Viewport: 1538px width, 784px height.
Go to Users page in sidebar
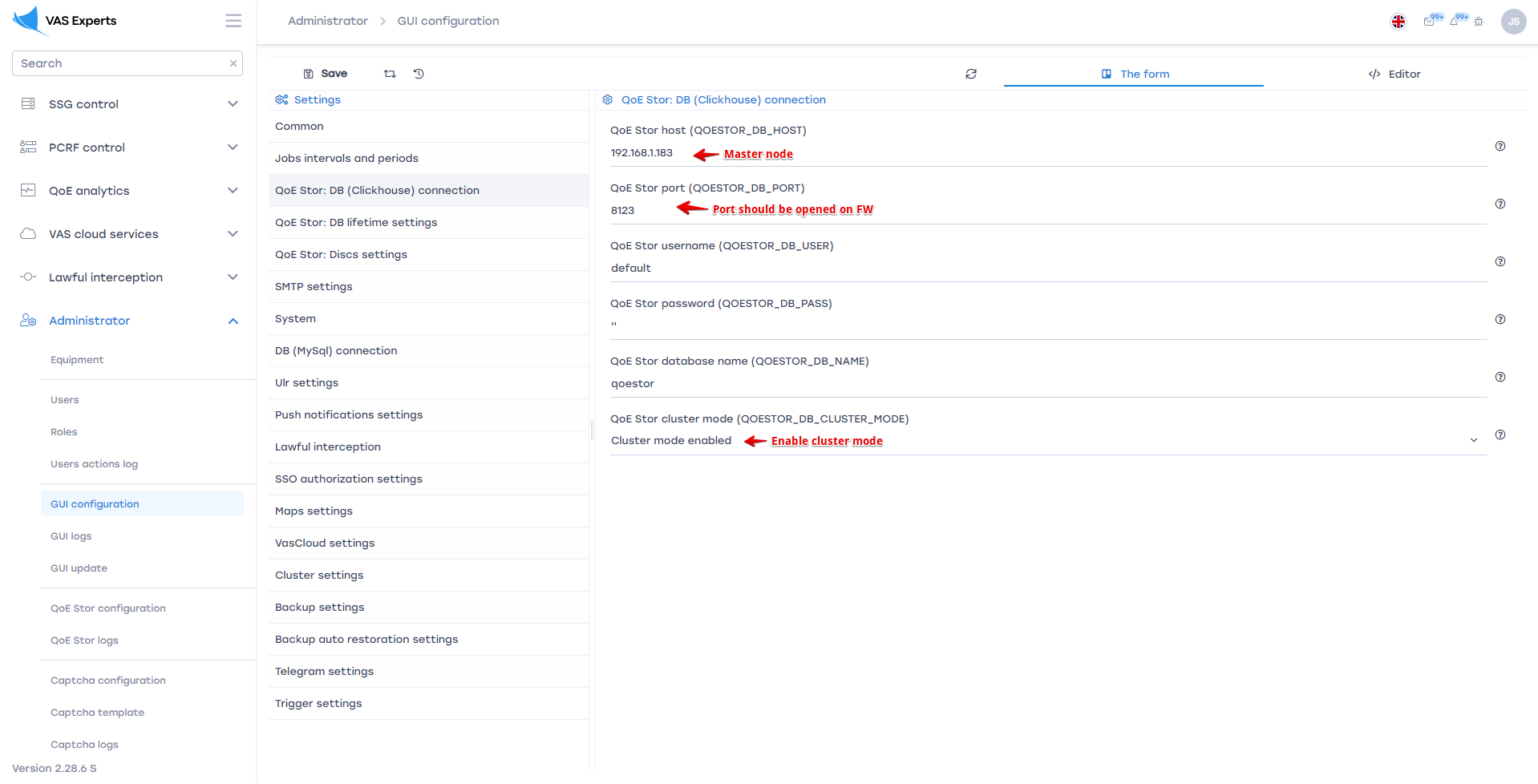coord(65,400)
